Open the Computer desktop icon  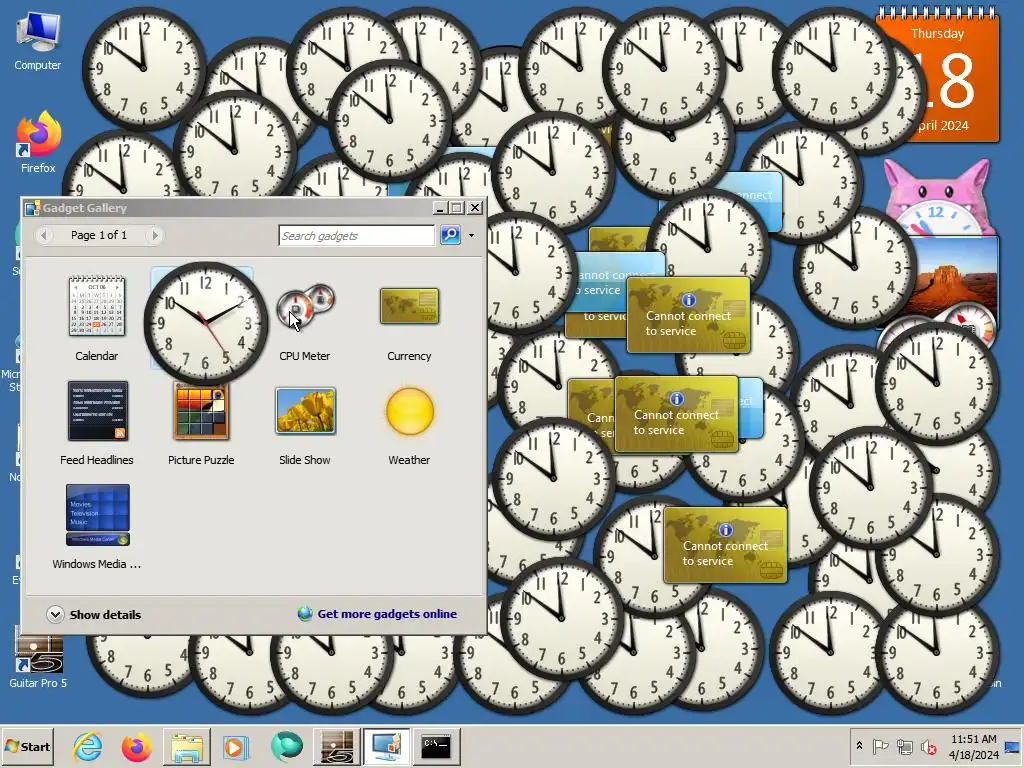(x=38, y=41)
